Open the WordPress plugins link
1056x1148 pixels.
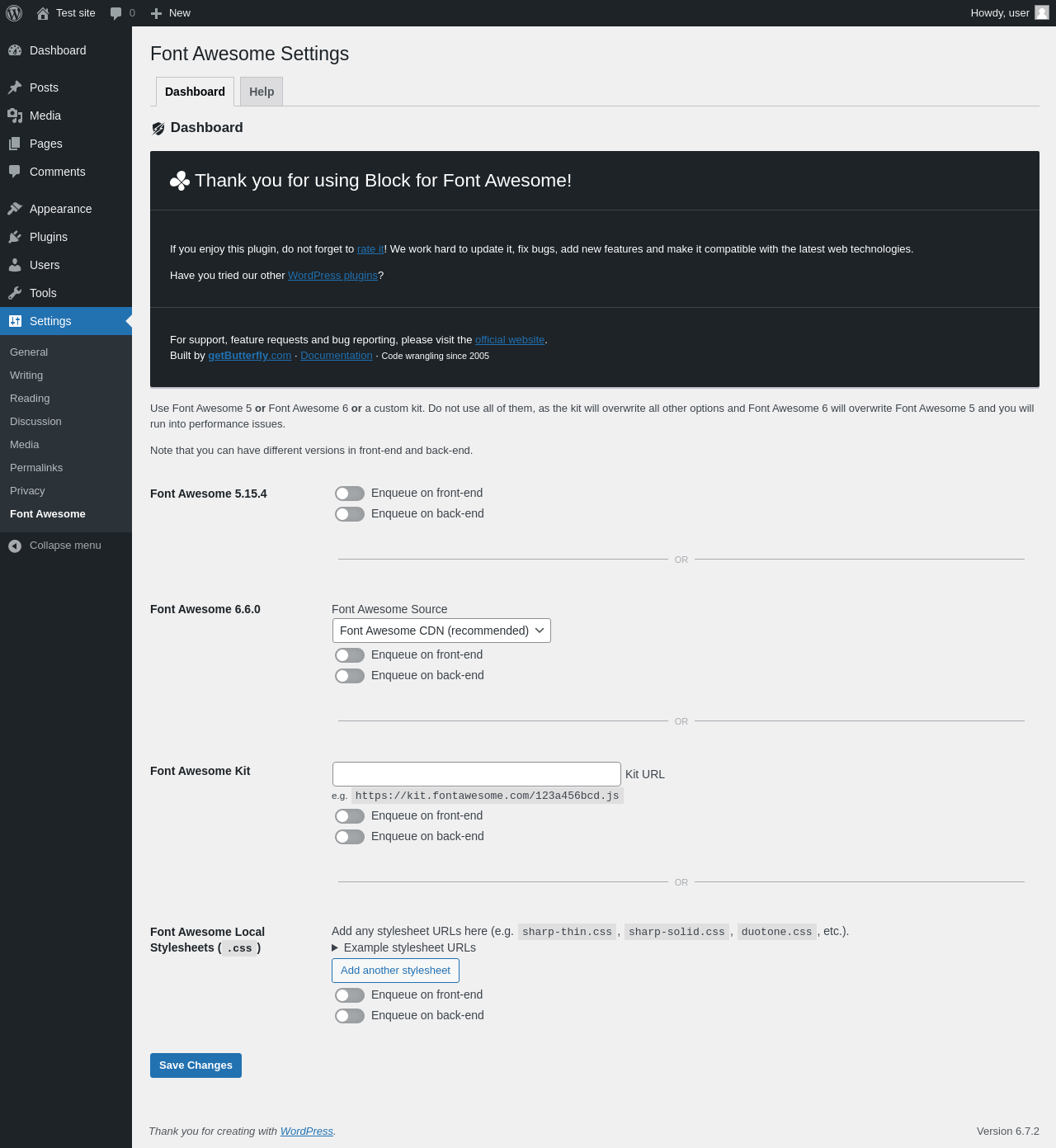click(332, 276)
